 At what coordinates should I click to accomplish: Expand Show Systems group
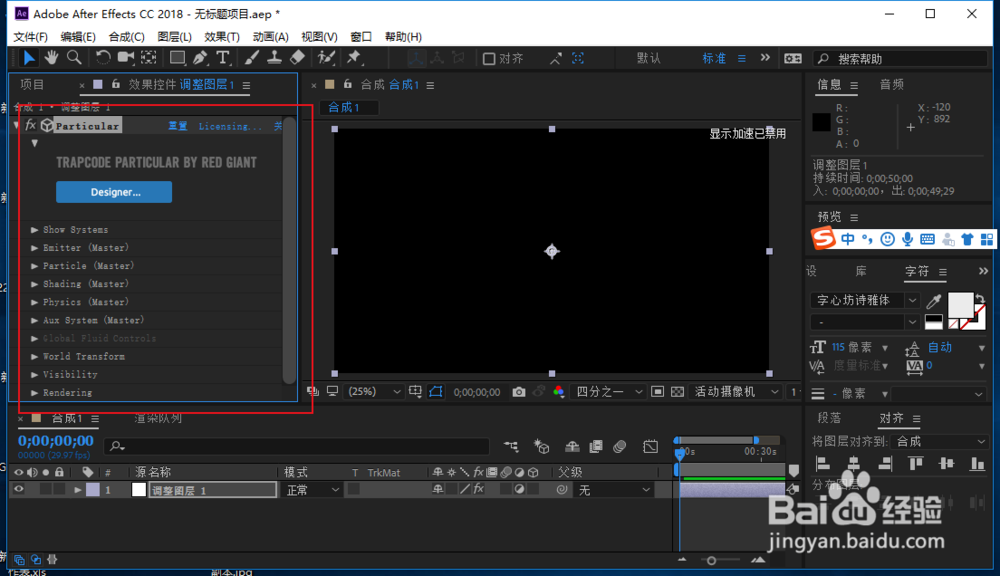pyautogui.click(x=34, y=230)
